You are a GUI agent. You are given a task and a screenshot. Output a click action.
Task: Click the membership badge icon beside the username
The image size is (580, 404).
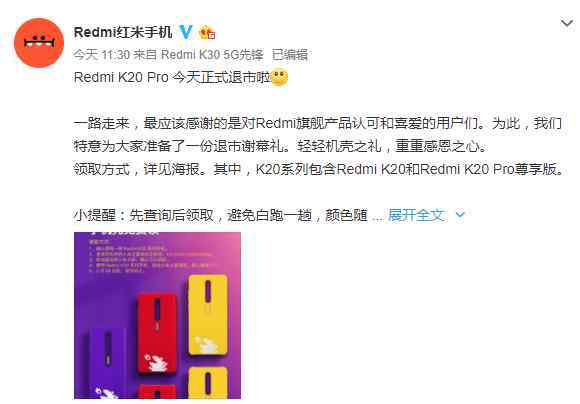coord(207,33)
